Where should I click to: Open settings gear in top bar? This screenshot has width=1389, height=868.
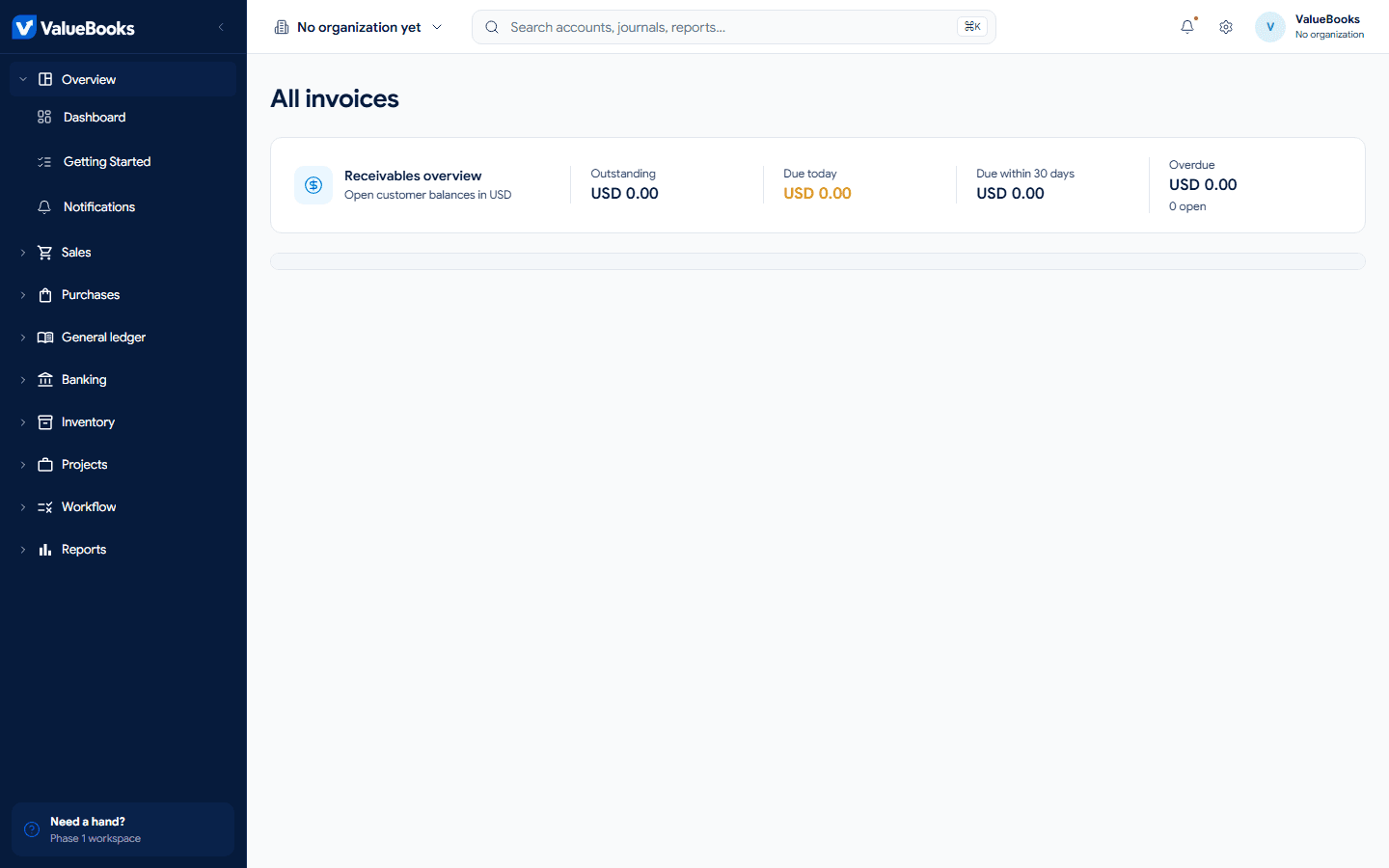click(x=1226, y=27)
